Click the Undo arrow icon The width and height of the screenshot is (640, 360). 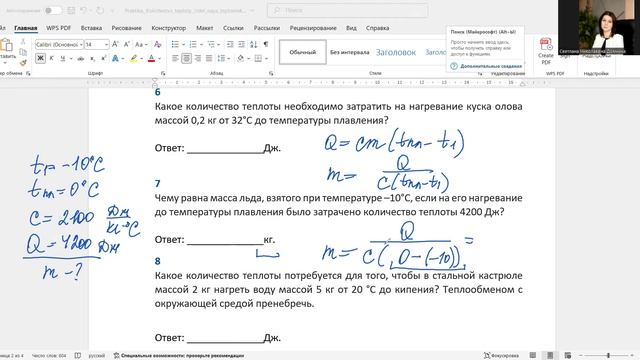click(84, 10)
